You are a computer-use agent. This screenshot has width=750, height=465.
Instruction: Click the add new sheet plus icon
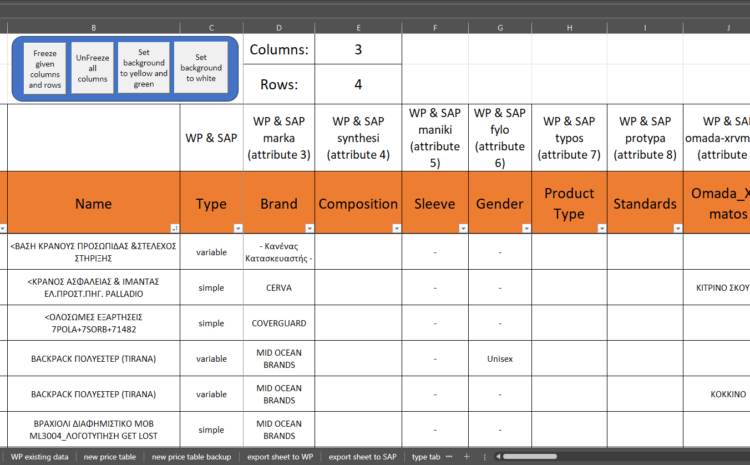click(x=466, y=456)
